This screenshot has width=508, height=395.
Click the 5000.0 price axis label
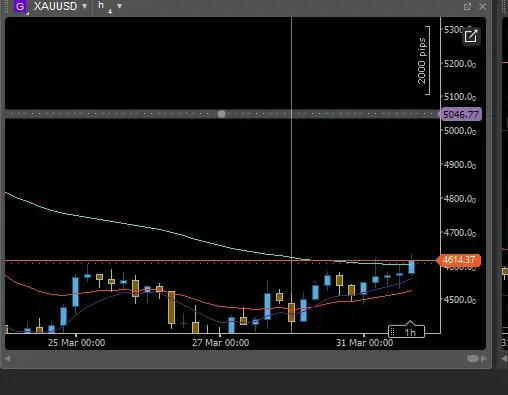pyautogui.click(x=460, y=131)
